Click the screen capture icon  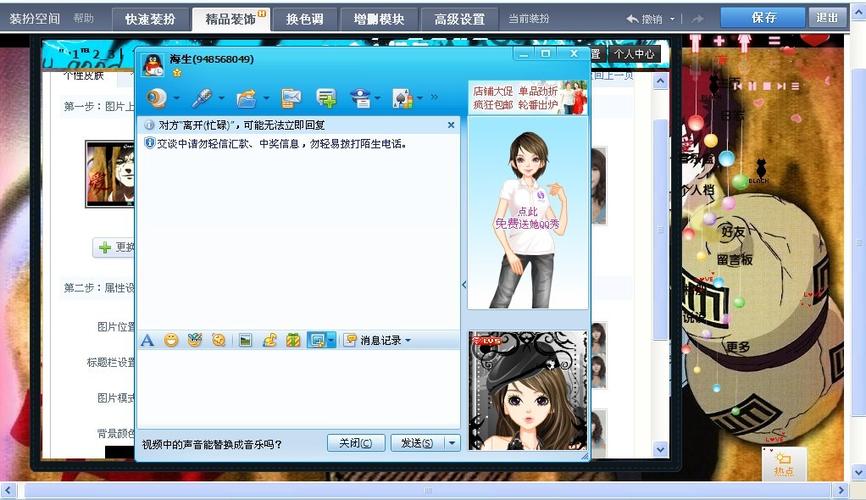(317, 340)
